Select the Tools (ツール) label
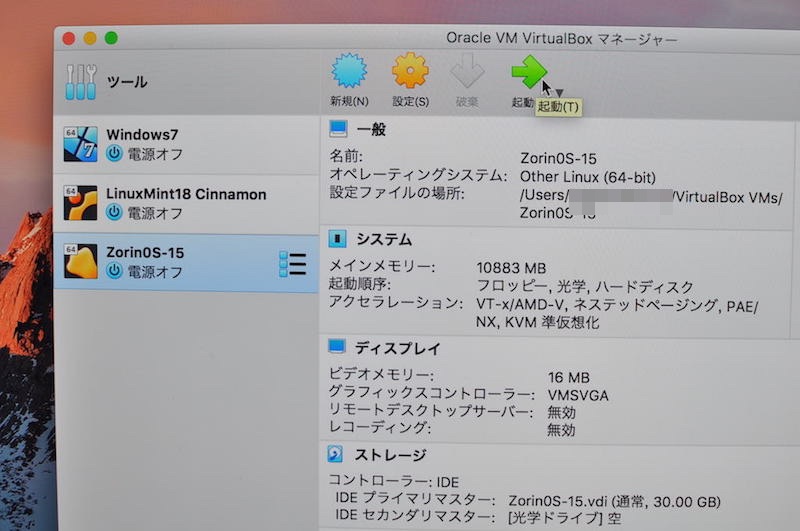Viewport: 800px width, 531px height. [127, 82]
